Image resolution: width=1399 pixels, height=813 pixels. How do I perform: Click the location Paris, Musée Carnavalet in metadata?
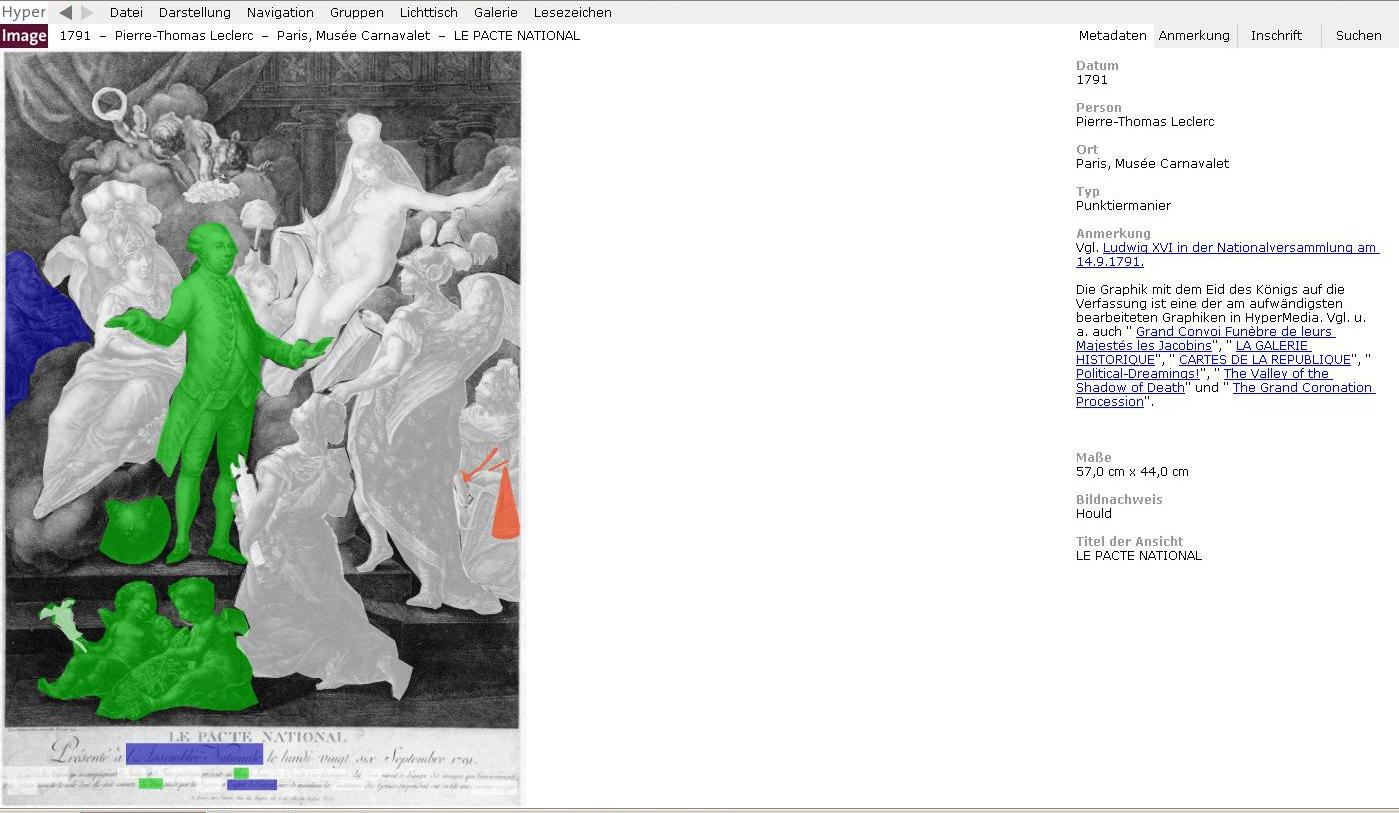(x=1152, y=163)
